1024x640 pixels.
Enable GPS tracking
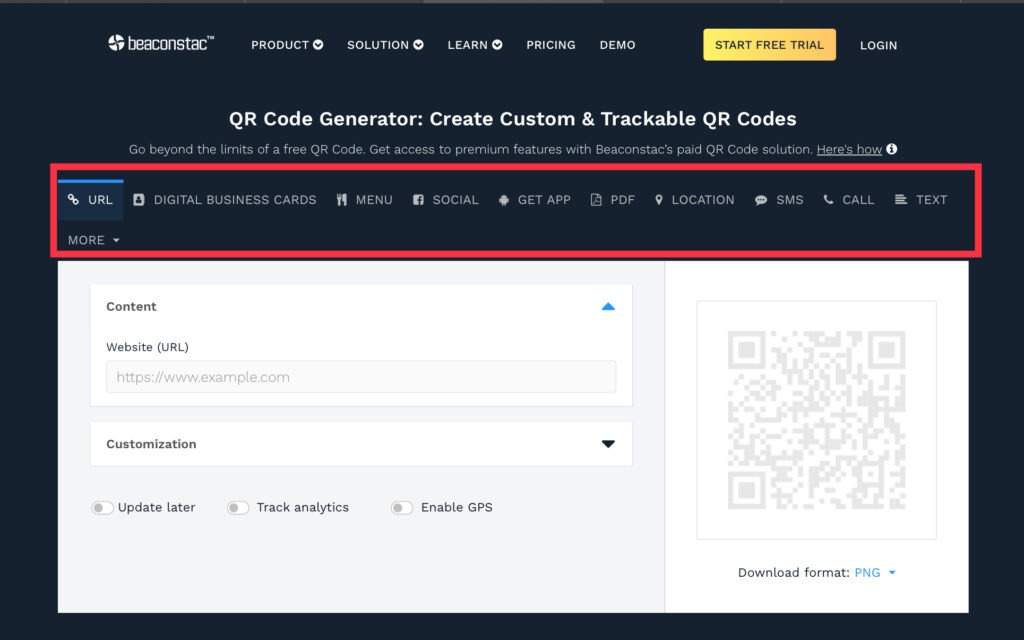pos(402,508)
